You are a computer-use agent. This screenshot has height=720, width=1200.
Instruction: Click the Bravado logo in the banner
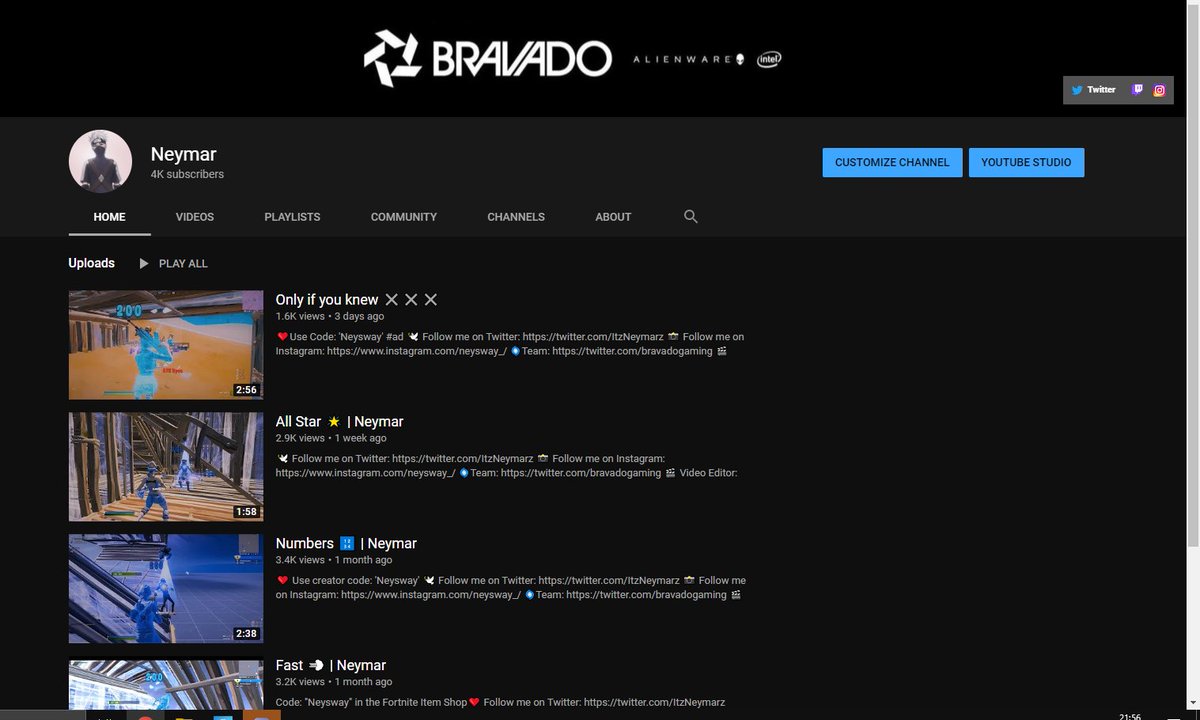pyautogui.click(x=486, y=59)
